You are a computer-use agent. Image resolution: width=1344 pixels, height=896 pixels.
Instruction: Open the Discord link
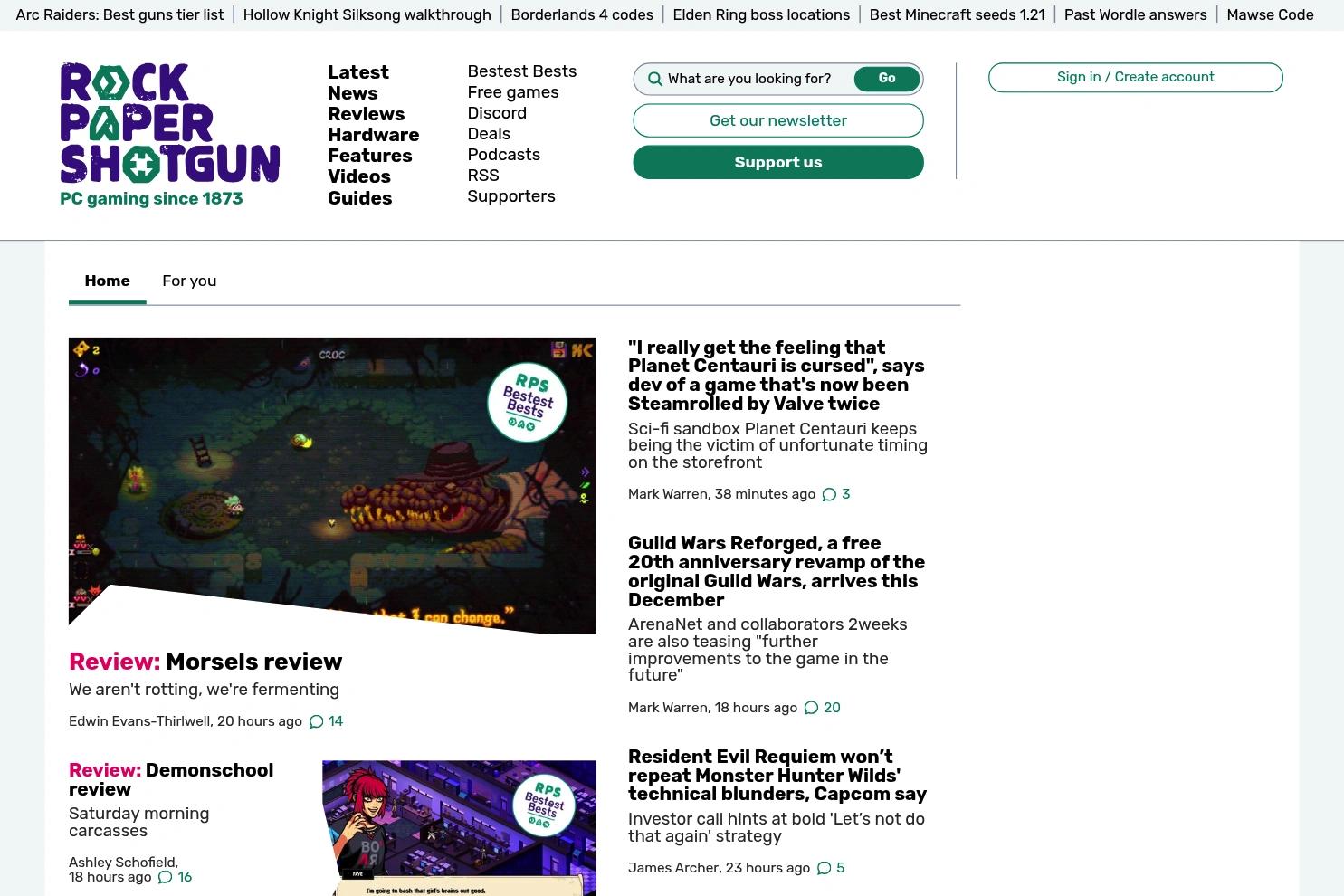pos(497,113)
